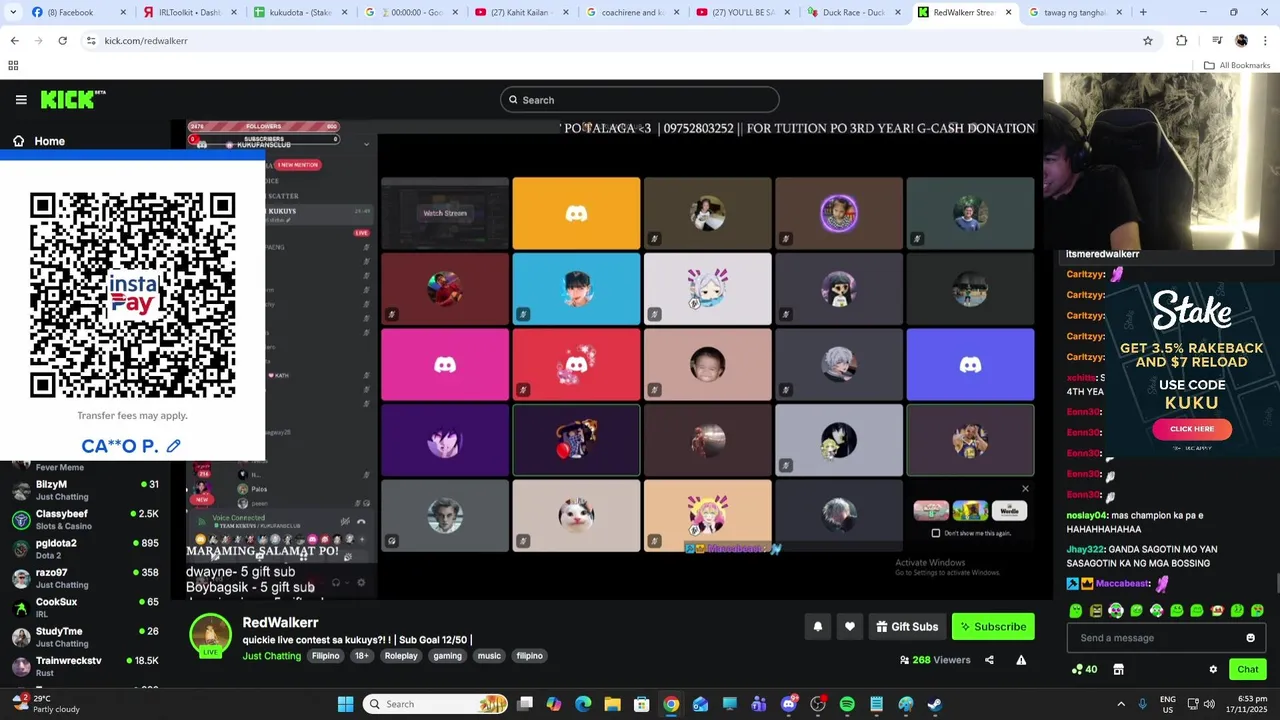Open the ENG US language switcher

pos(1167,704)
